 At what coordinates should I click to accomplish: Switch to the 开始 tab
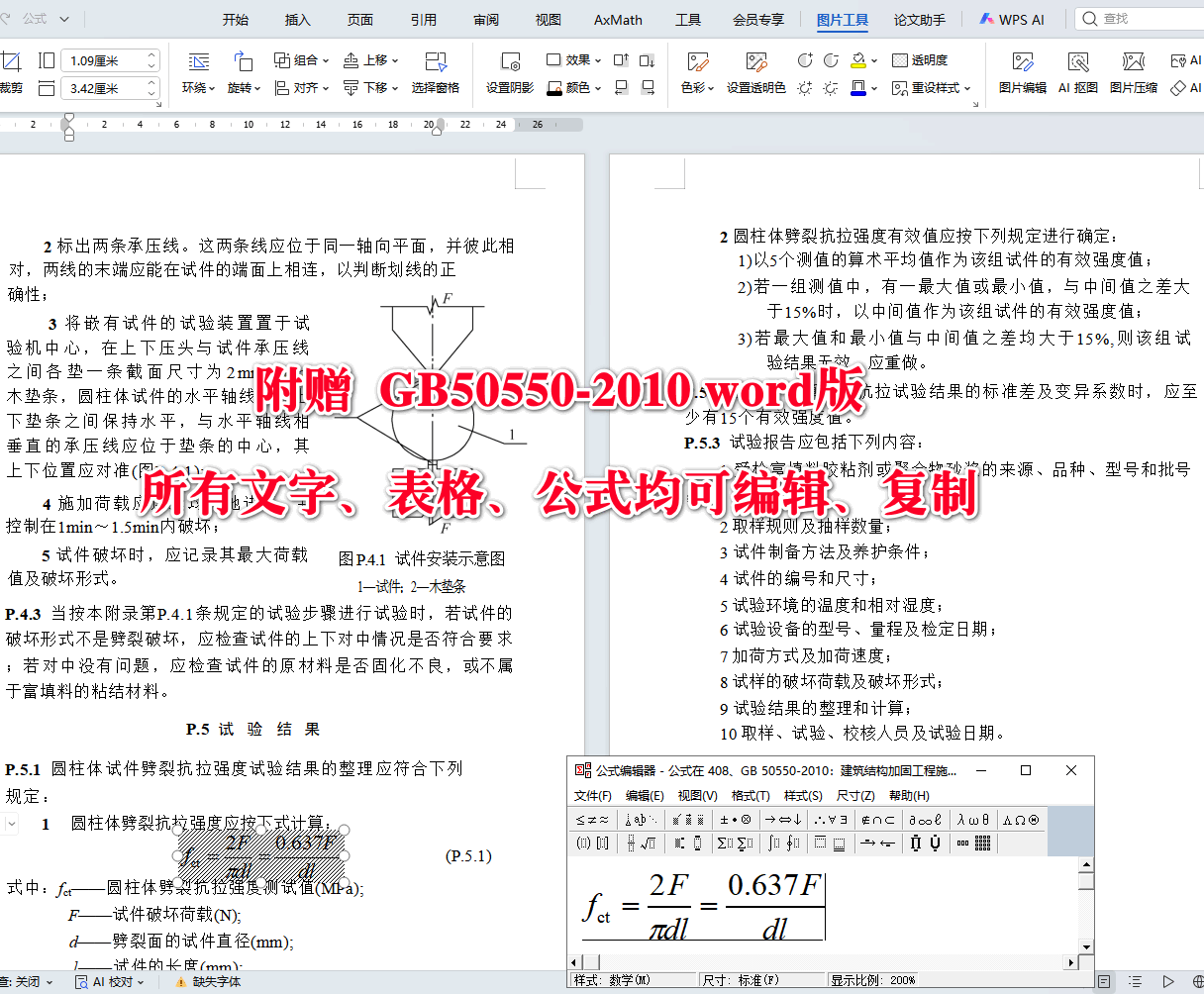click(236, 20)
